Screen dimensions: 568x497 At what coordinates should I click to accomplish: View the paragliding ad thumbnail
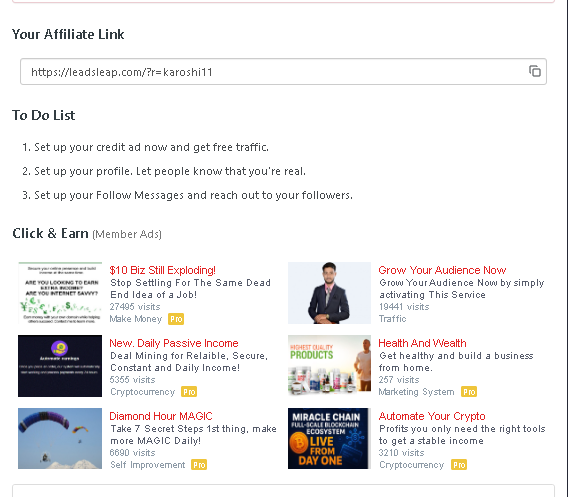pos(60,439)
